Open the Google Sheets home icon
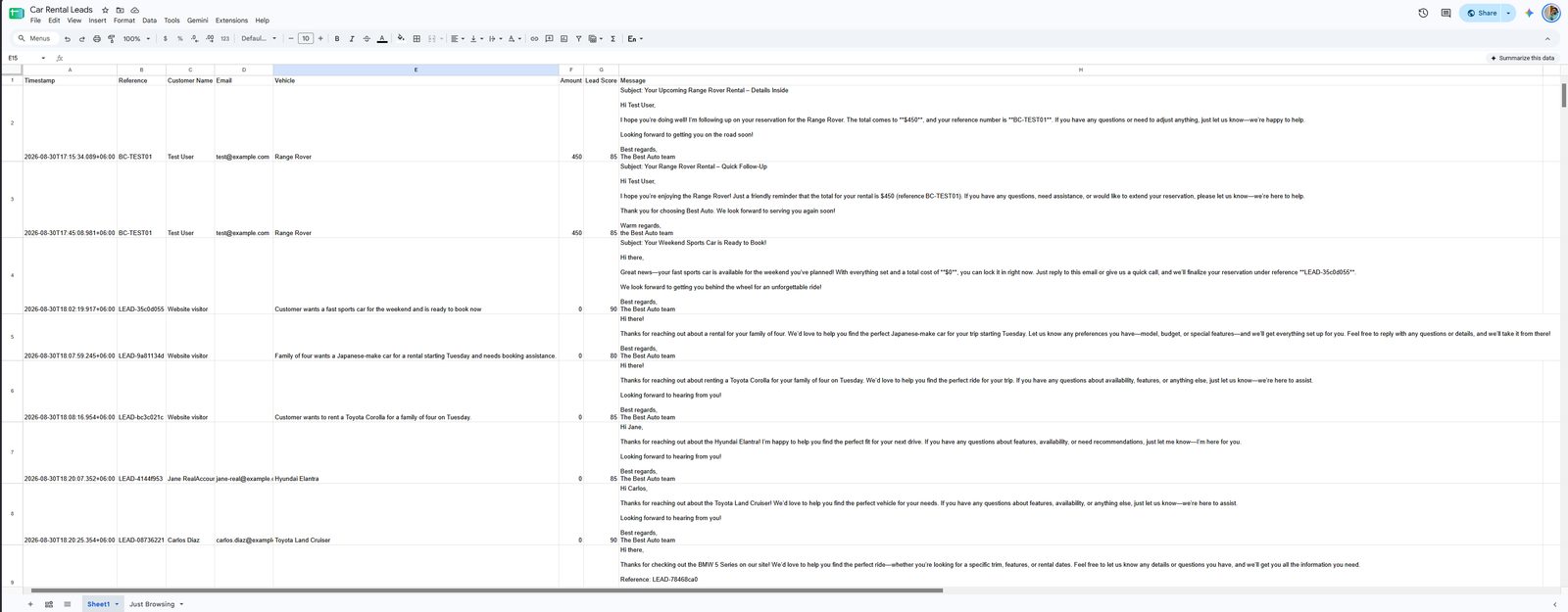This screenshot has width=1568, height=612. [16, 14]
